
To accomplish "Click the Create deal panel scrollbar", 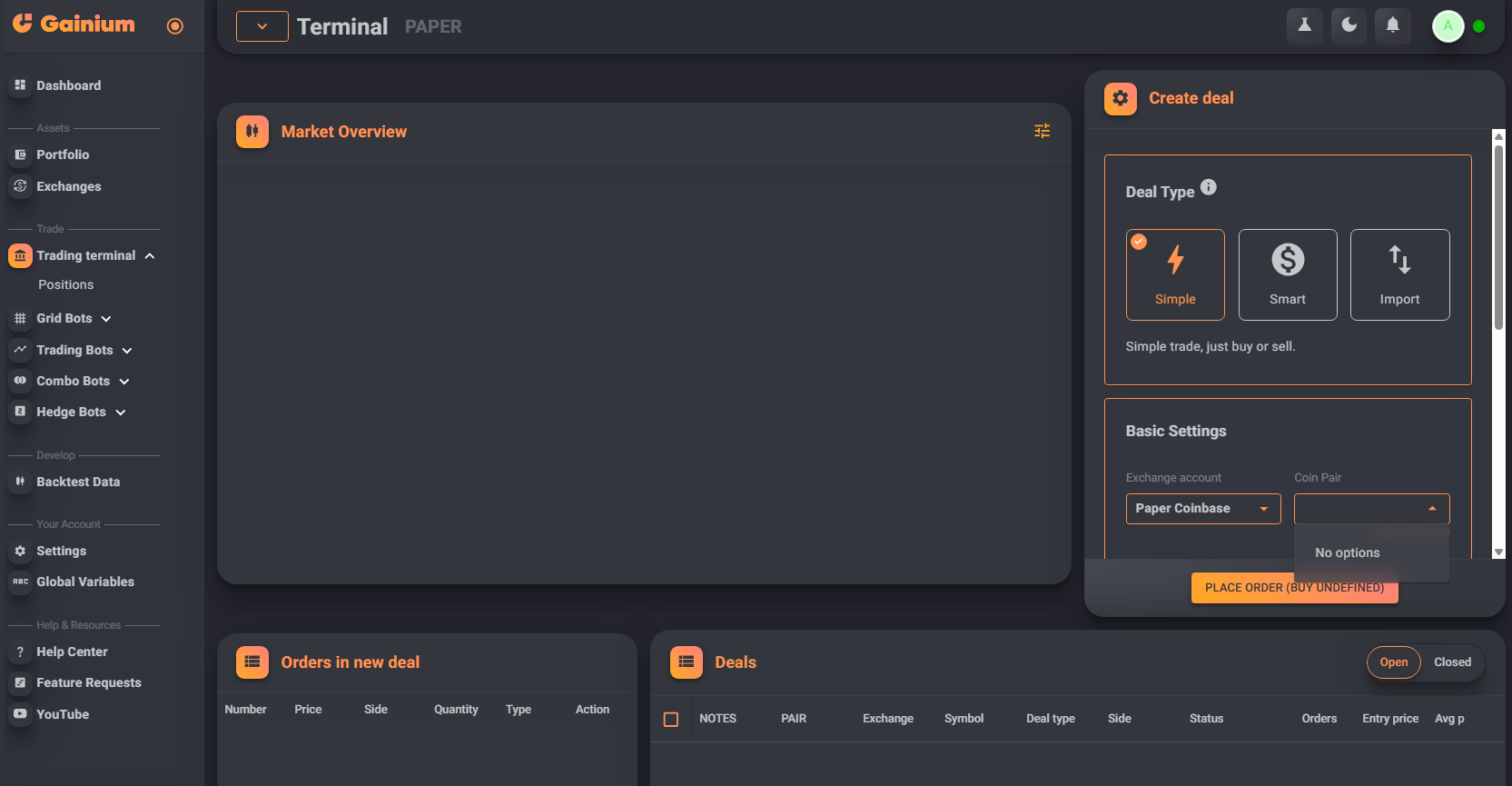I will (1498, 236).
